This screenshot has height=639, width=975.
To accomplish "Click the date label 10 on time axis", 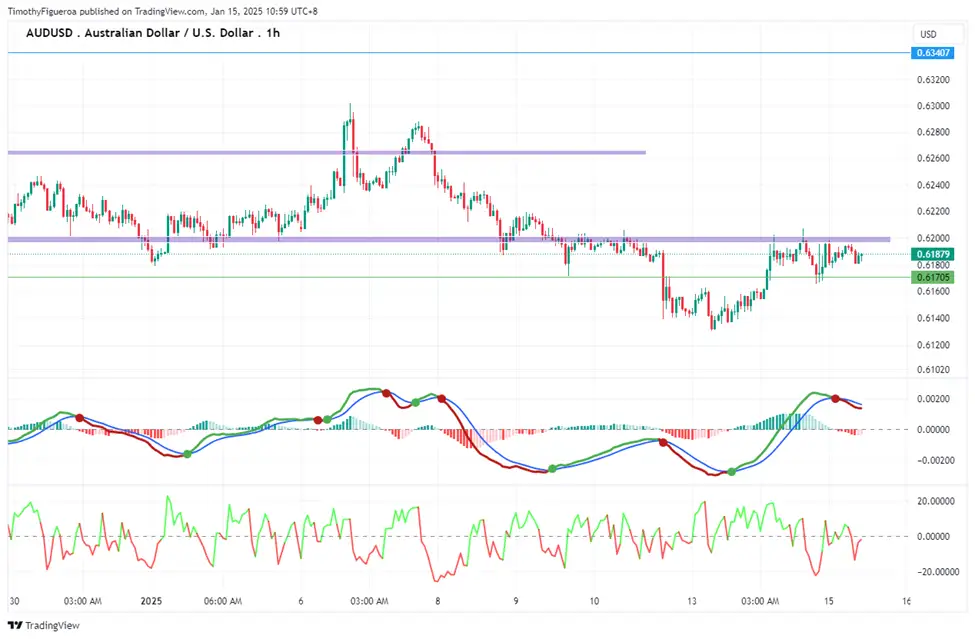I will (594, 601).
